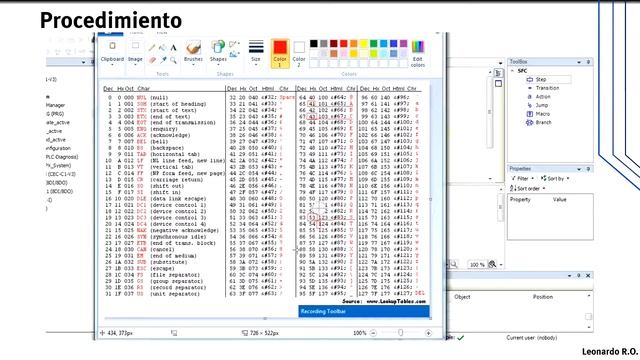640x360 pixels.
Task: Pick the gold swatch in second row
Action: tap(353, 53)
